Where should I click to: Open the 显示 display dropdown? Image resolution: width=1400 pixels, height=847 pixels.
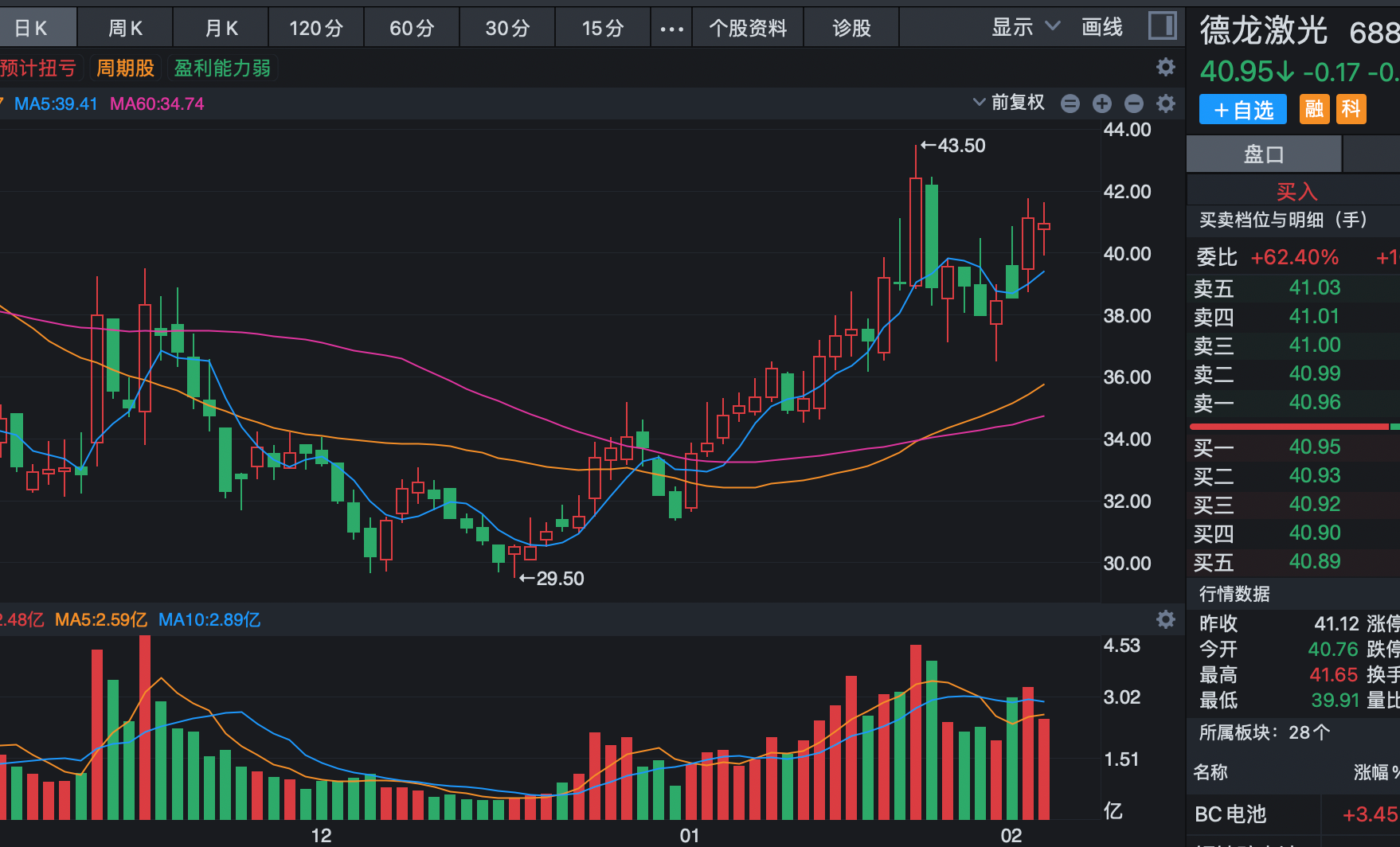click(1025, 28)
